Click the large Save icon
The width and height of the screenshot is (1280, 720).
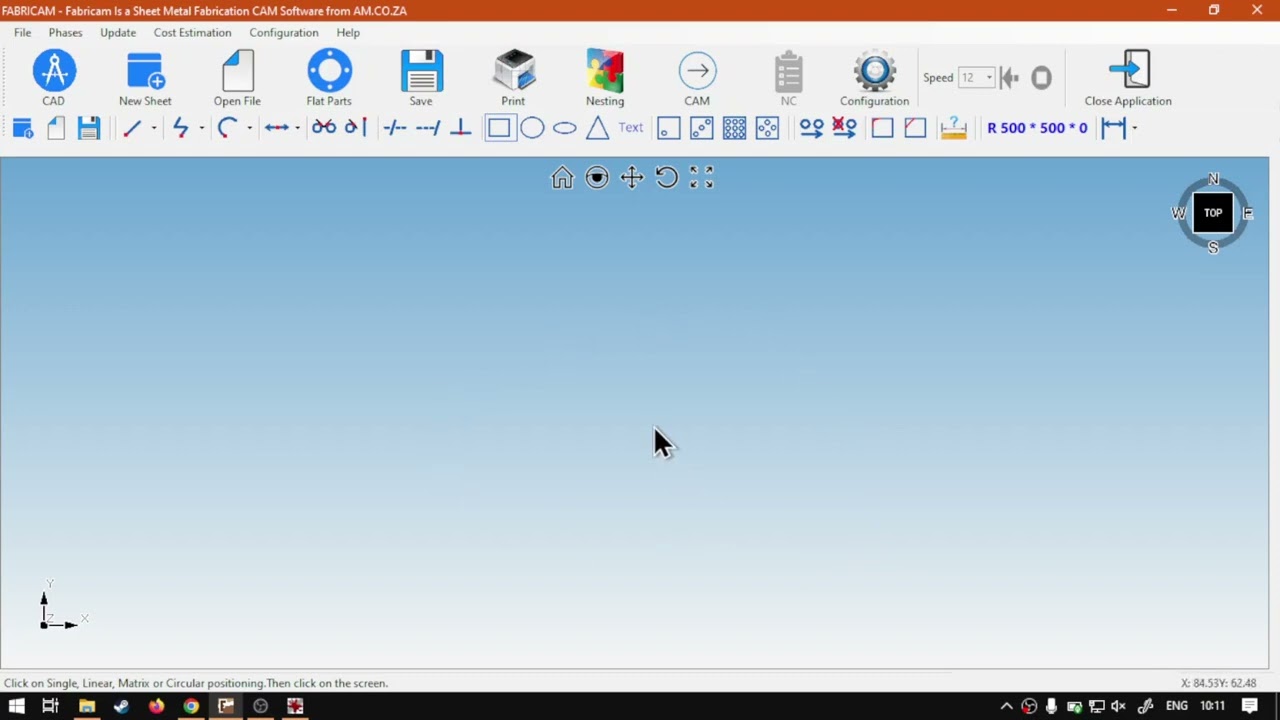point(421,78)
